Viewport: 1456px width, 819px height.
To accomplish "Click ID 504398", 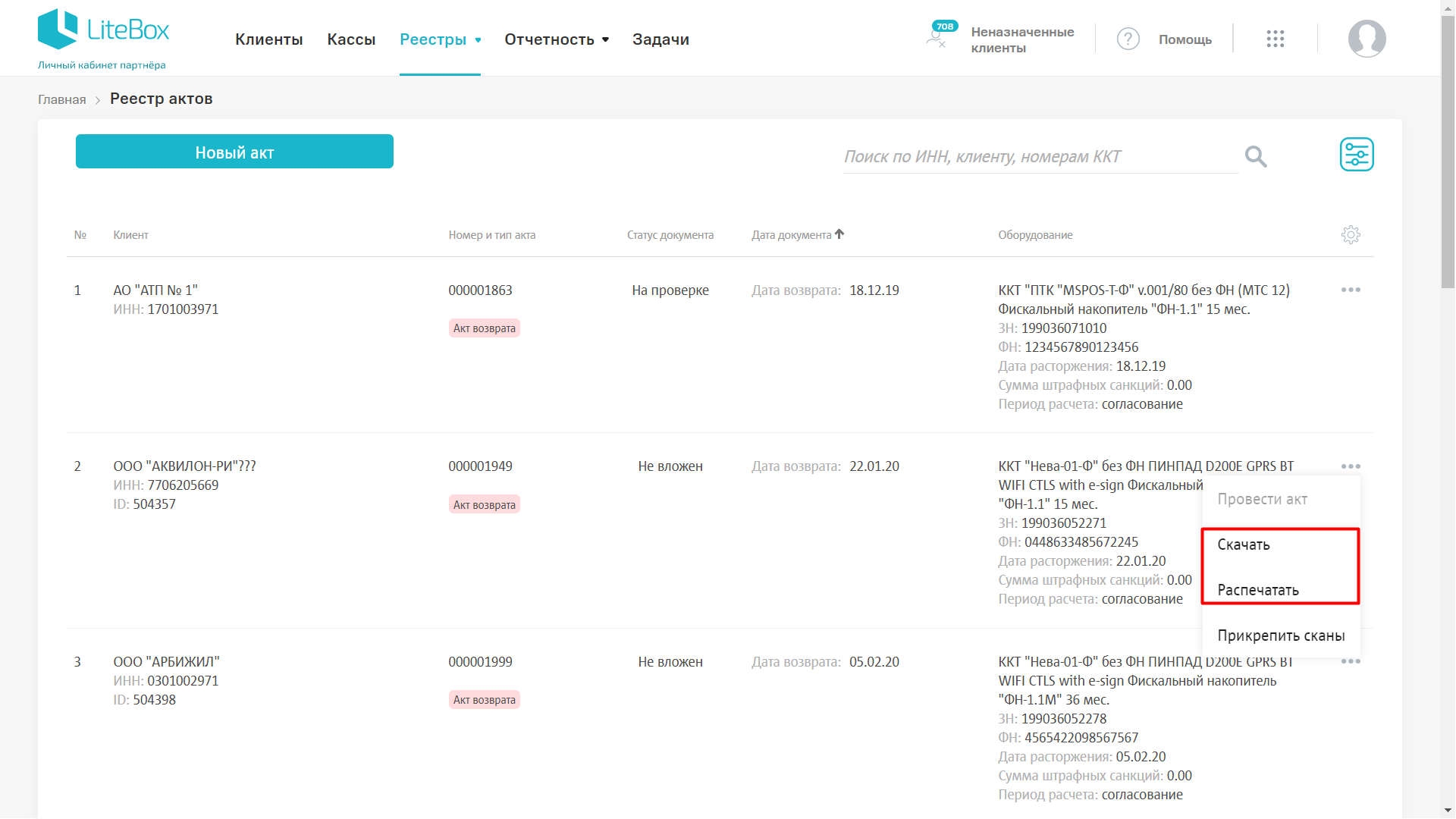I will (154, 700).
